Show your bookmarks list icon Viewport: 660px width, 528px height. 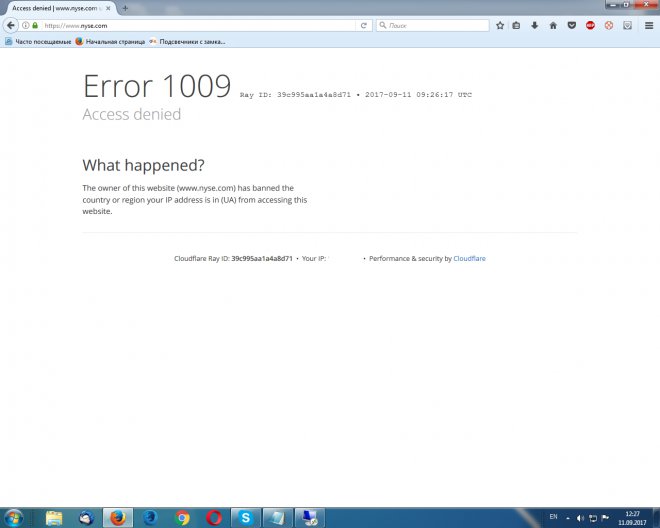pyautogui.click(x=517, y=25)
